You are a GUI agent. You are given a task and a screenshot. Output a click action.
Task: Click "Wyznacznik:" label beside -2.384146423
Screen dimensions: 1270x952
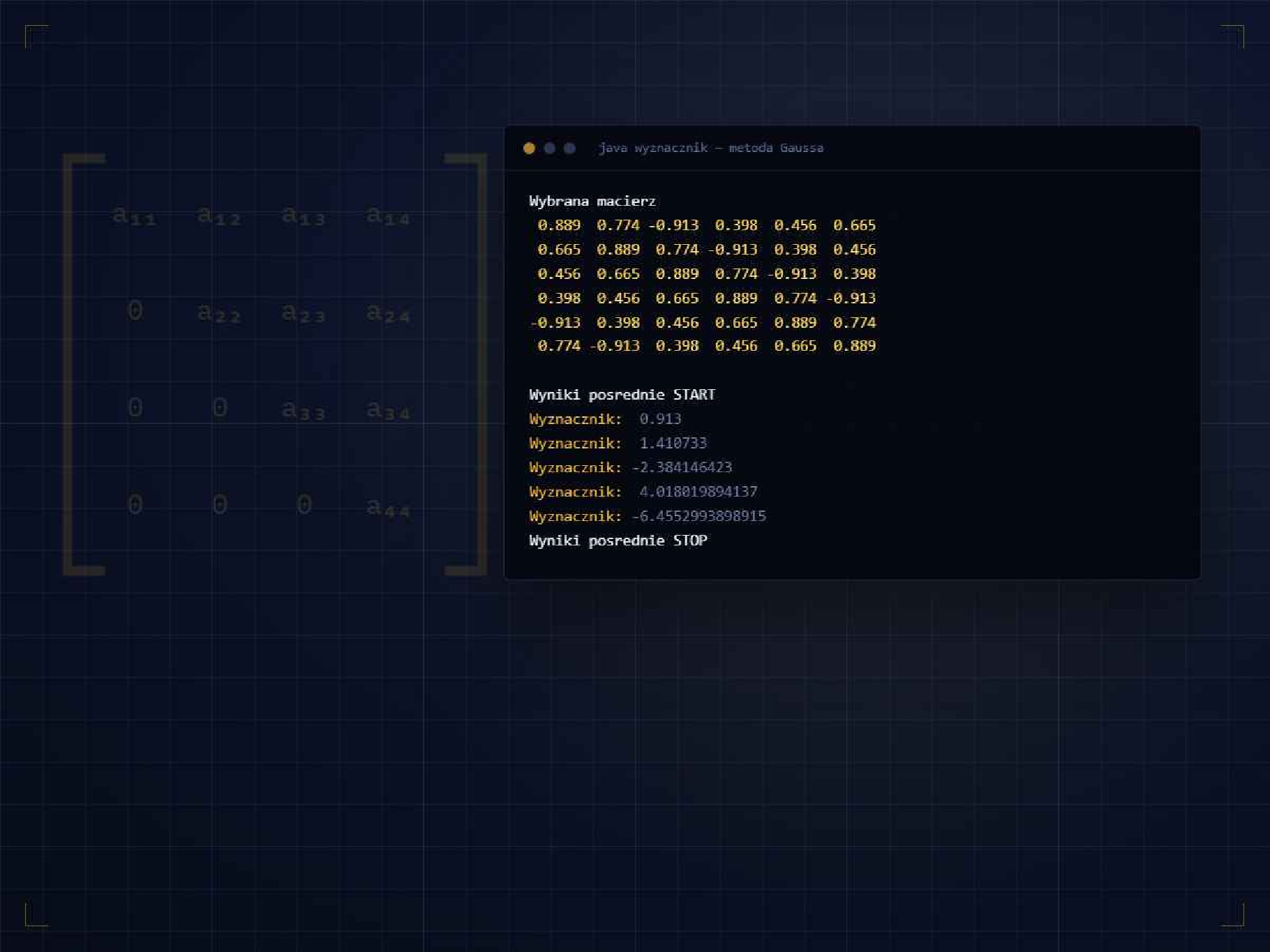point(575,467)
